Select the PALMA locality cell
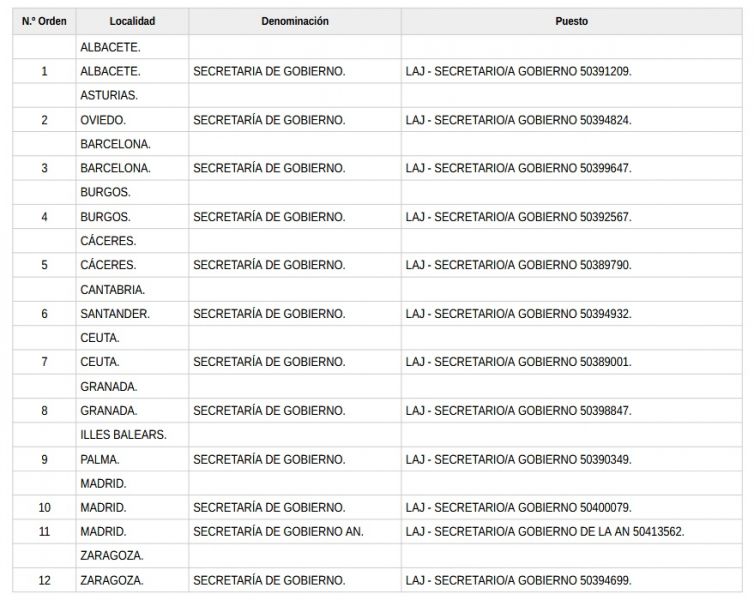 (100, 459)
